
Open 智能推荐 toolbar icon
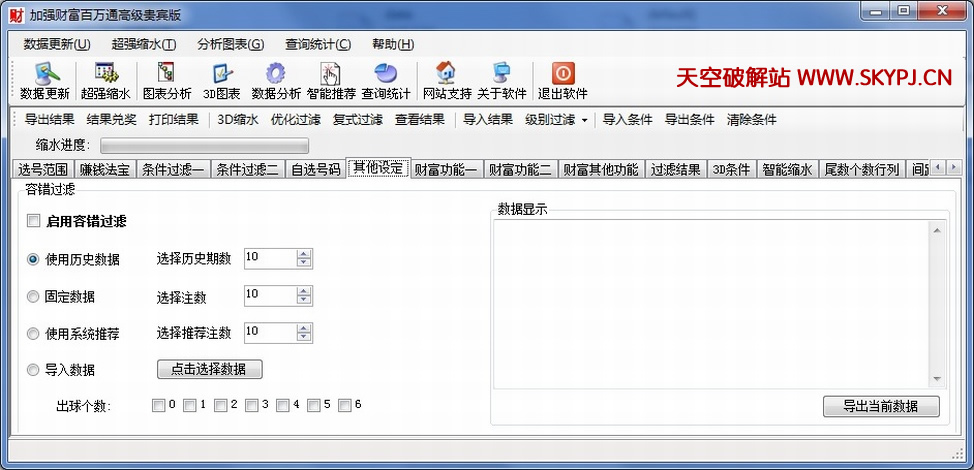point(331,74)
